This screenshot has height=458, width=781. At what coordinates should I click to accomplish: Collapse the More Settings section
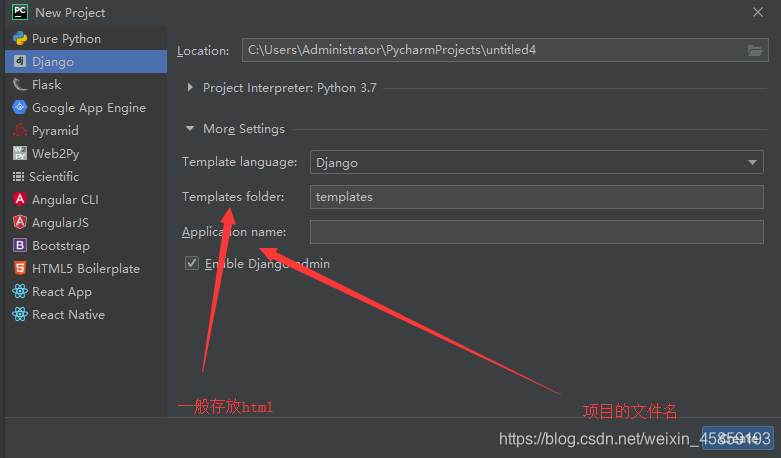(x=189, y=128)
